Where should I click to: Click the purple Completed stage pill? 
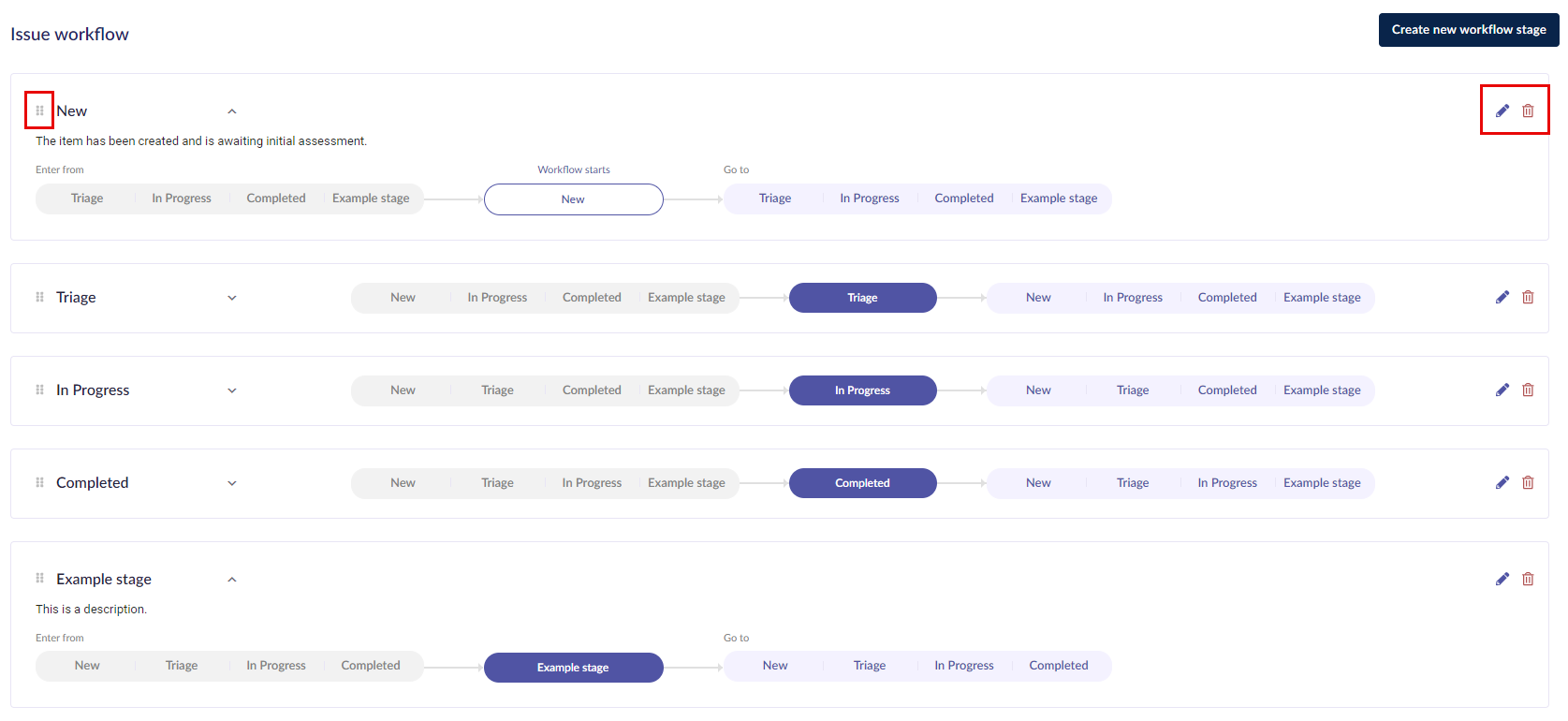pos(863,483)
